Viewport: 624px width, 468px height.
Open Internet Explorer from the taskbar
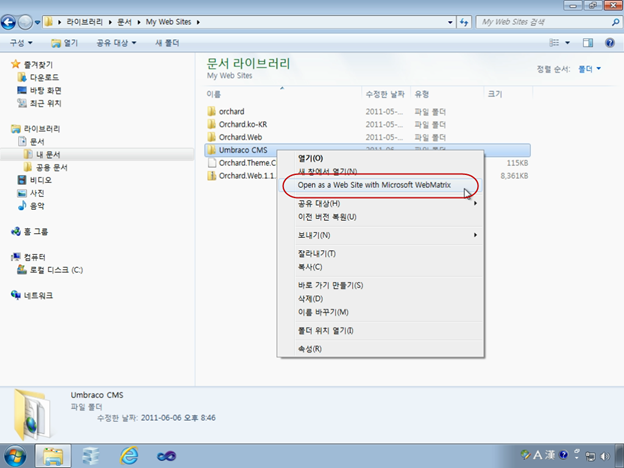(x=129, y=456)
